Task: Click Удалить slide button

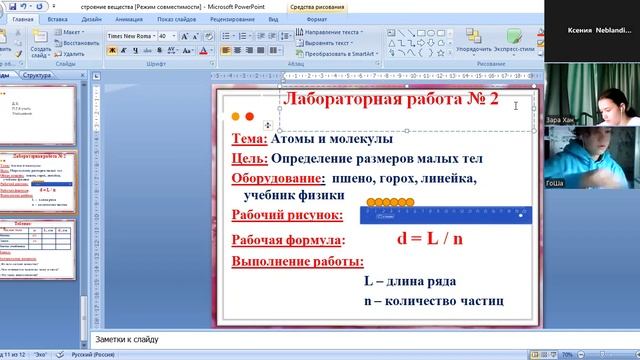Action: pos(69,53)
